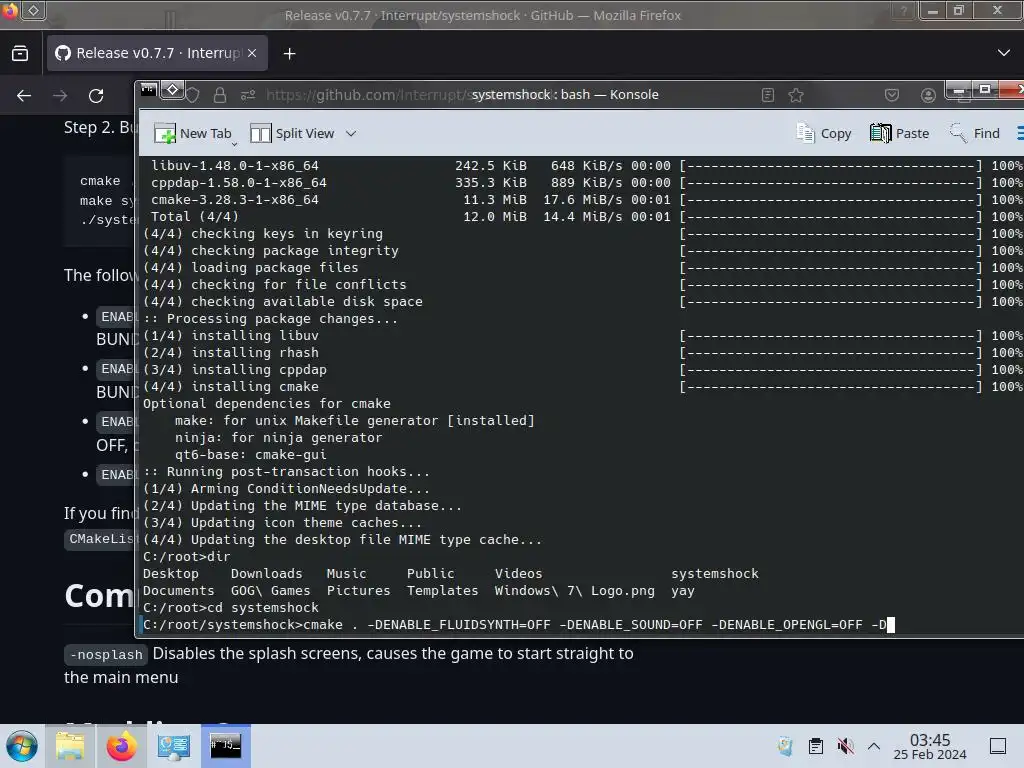Select the 'Release v0.7.7 · Interrupt' tab
The height and width of the screenshot is (768, 1024).
point(157,53)
